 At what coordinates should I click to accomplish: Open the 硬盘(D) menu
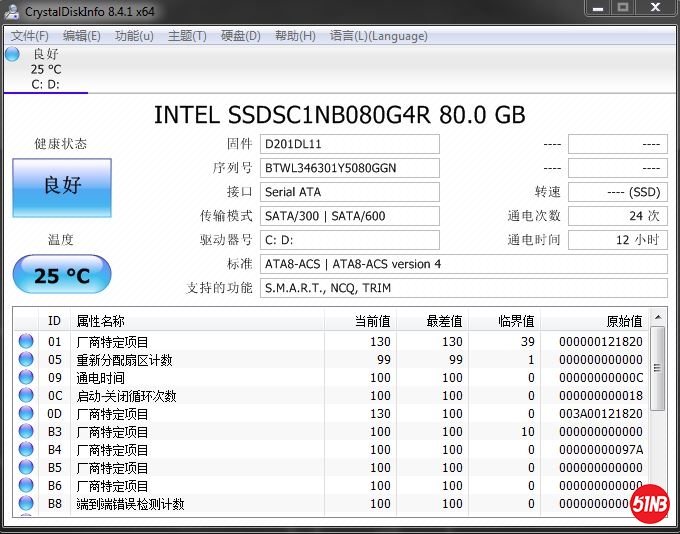click(x=240, y=36)
